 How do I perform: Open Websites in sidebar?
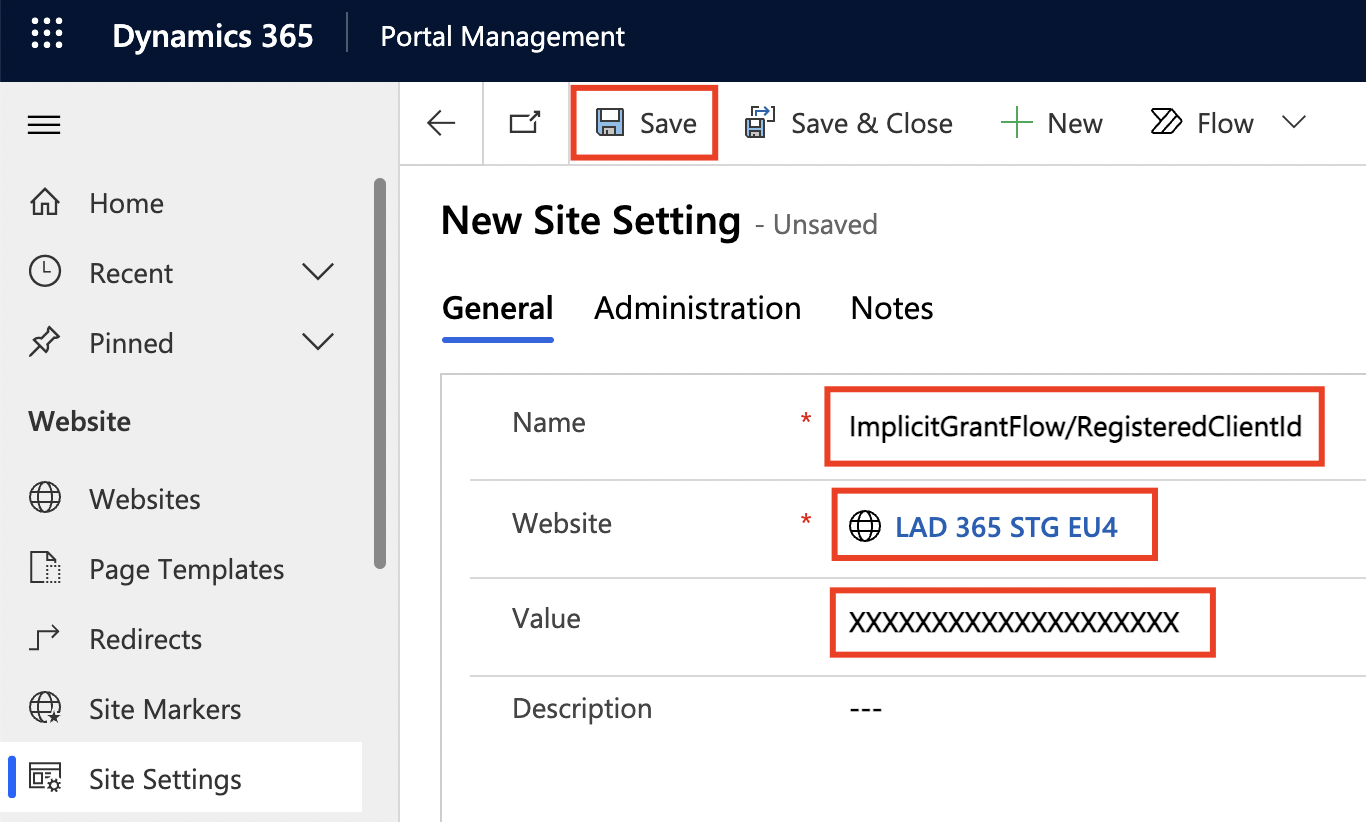point(145,499)
